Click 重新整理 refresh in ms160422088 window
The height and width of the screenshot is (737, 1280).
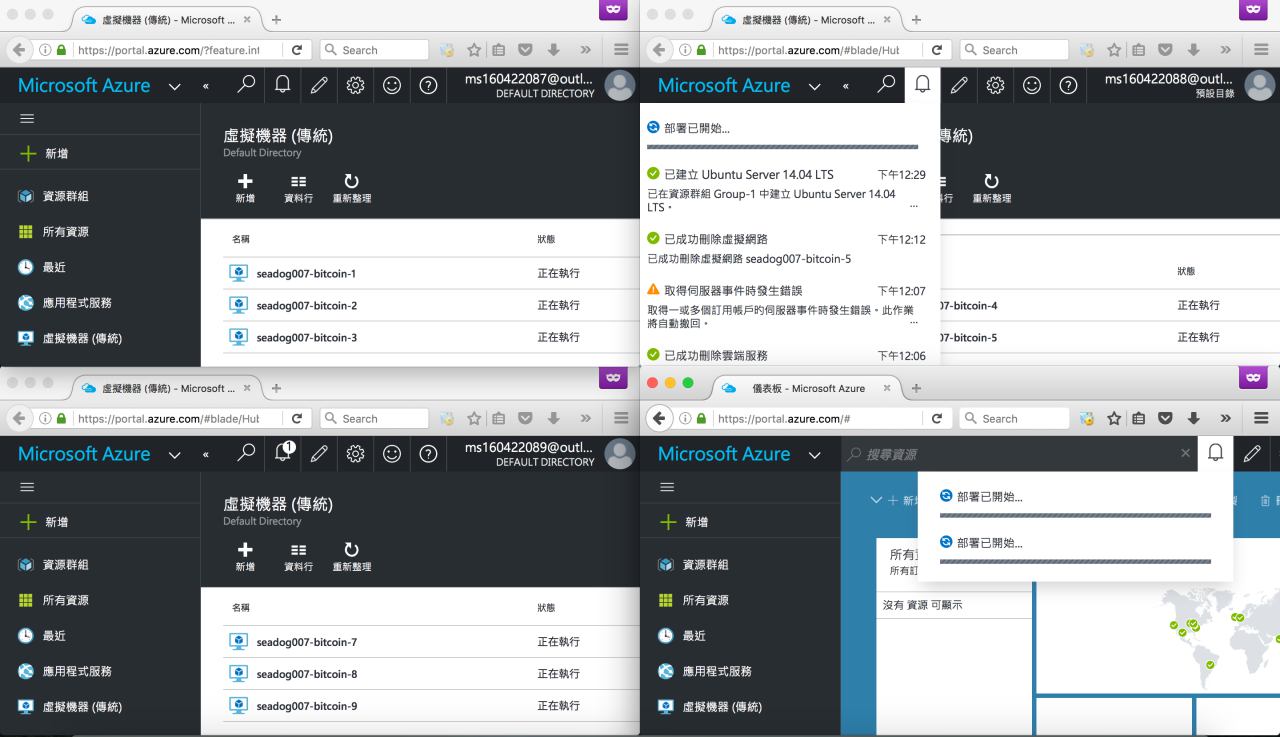pyautogui.click(x=991, y=188)
